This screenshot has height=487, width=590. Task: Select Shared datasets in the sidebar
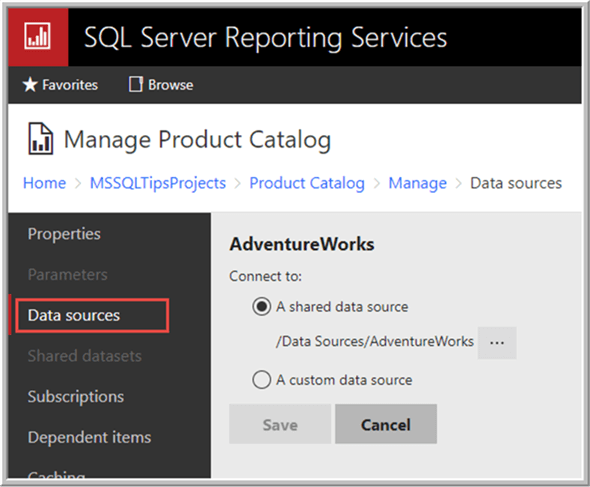tap(85, 356)
